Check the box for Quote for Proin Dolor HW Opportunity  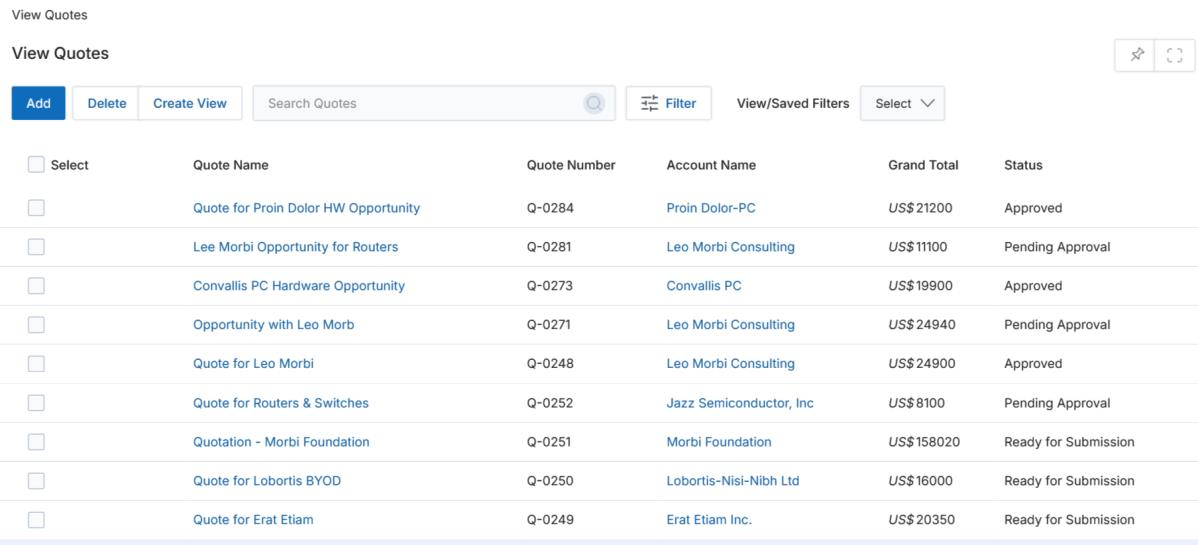[x=36, y=208]
